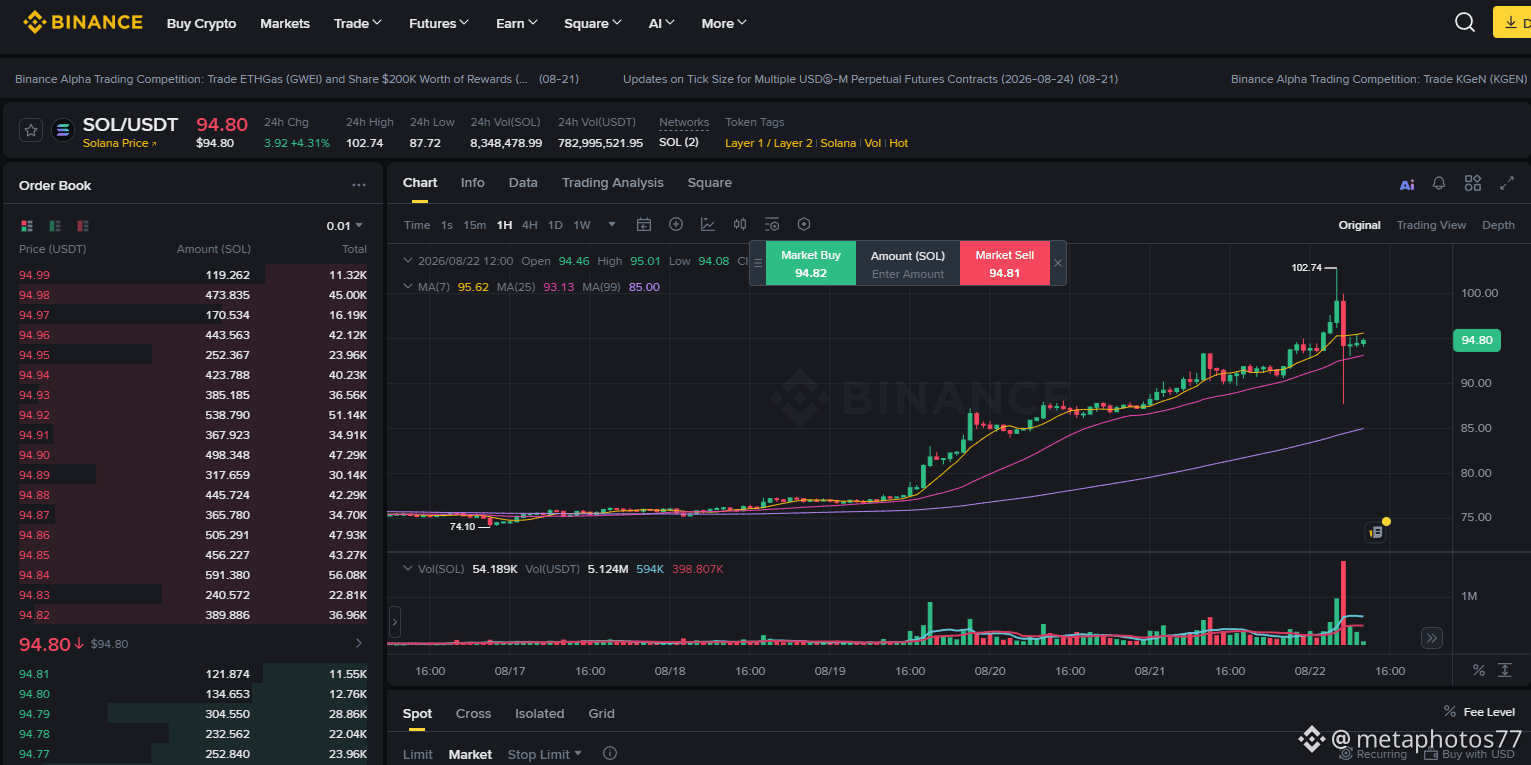
Task: Show both buy and sell orders view
Action: 27,226
